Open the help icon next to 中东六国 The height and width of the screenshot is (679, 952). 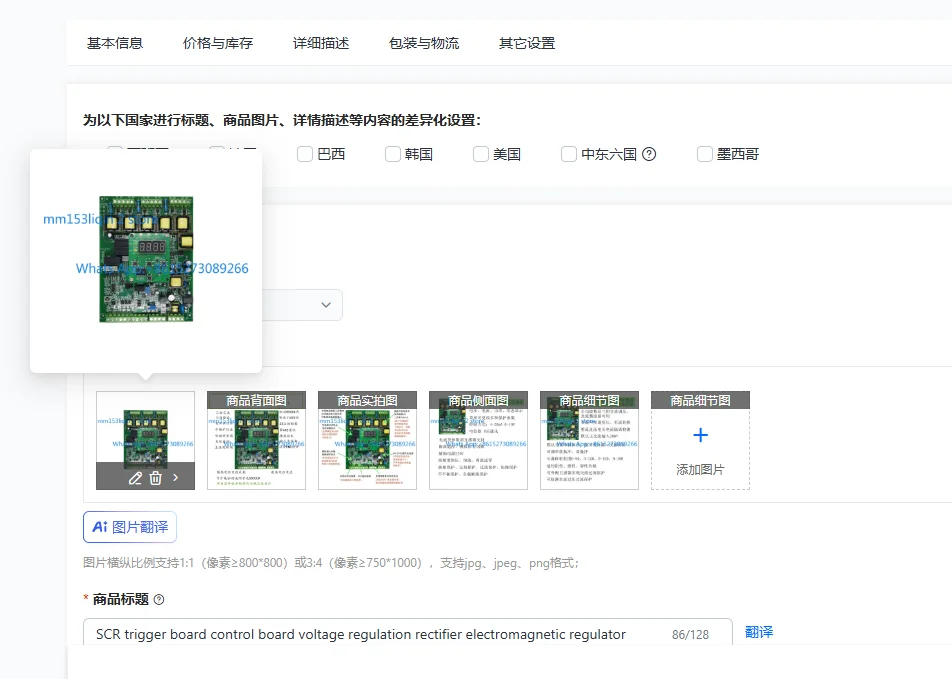[x=649, y=154]
